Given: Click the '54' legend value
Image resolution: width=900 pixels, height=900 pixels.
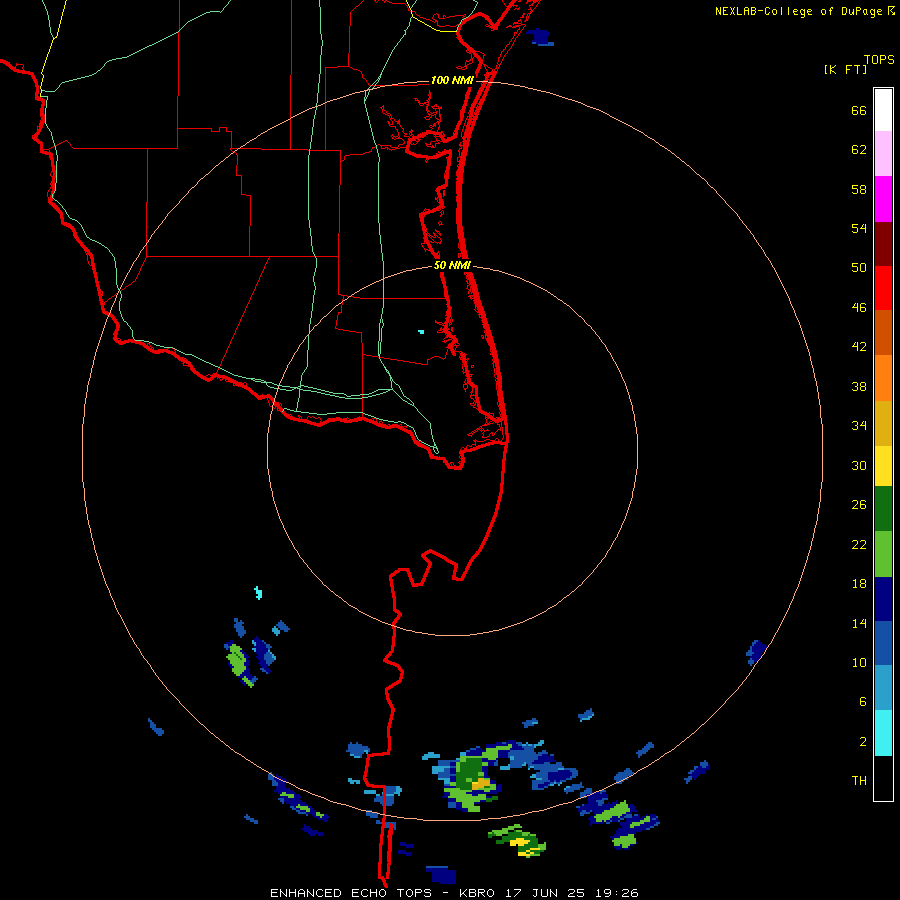Looking at the screenshot, I should tap(859, 228).
